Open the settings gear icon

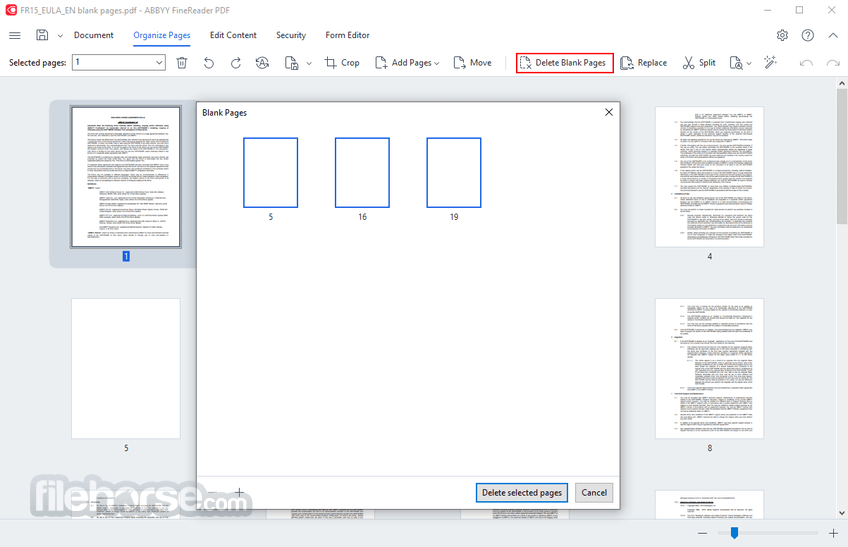point(782,35)
